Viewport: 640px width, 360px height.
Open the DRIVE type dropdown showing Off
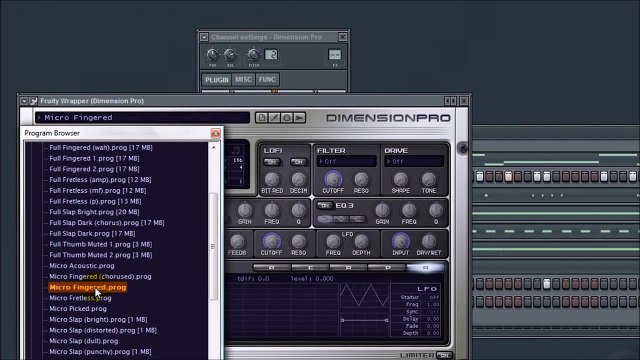tap(414, 161)
